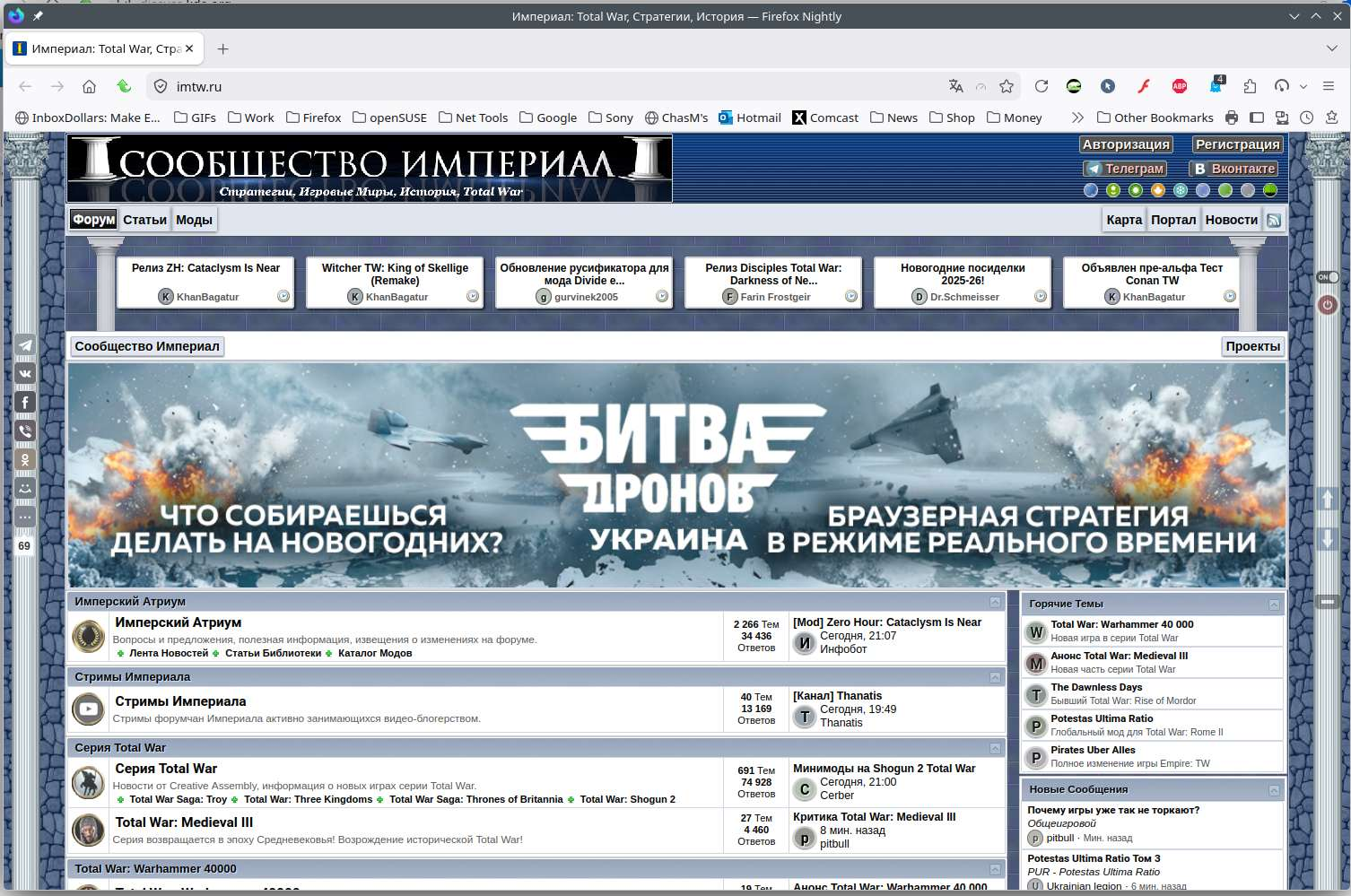The image size is (1351, 896).
Task: Open the Adblock Plus extension icon
Action: pos(1179,86)
